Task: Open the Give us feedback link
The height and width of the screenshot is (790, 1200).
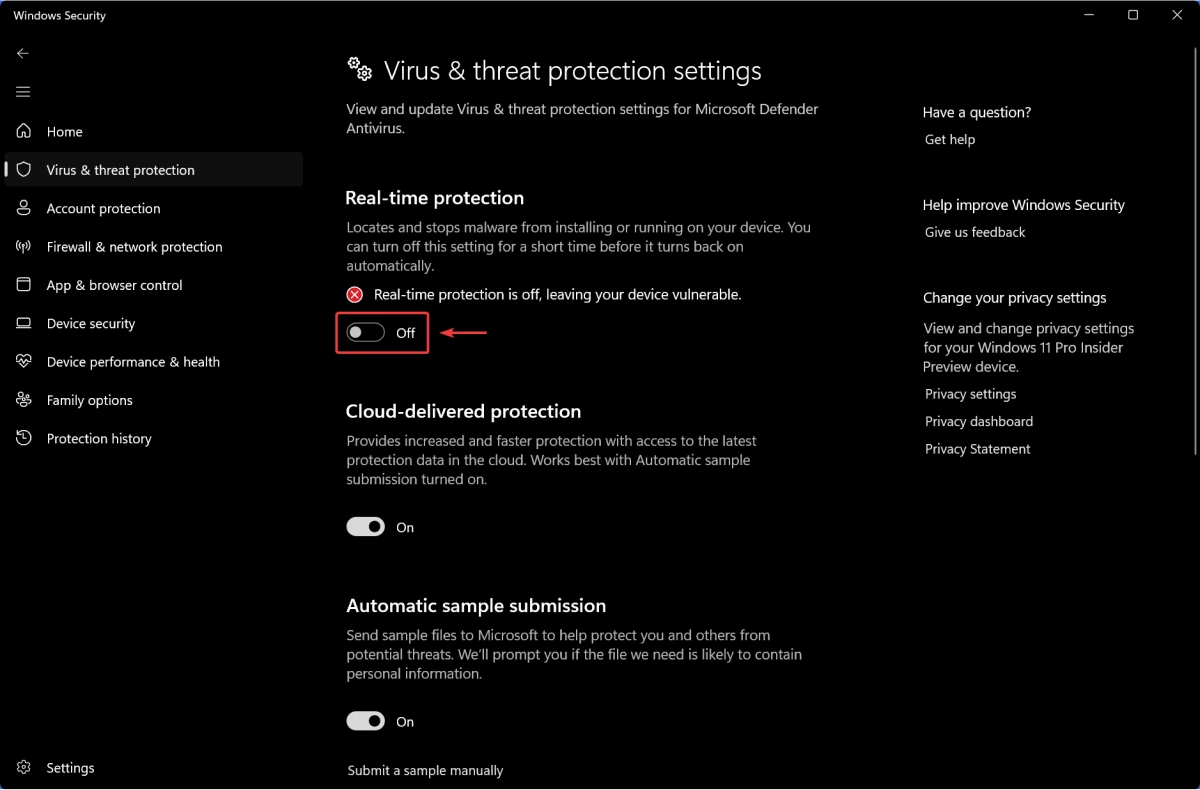Action: pos(975,232)
